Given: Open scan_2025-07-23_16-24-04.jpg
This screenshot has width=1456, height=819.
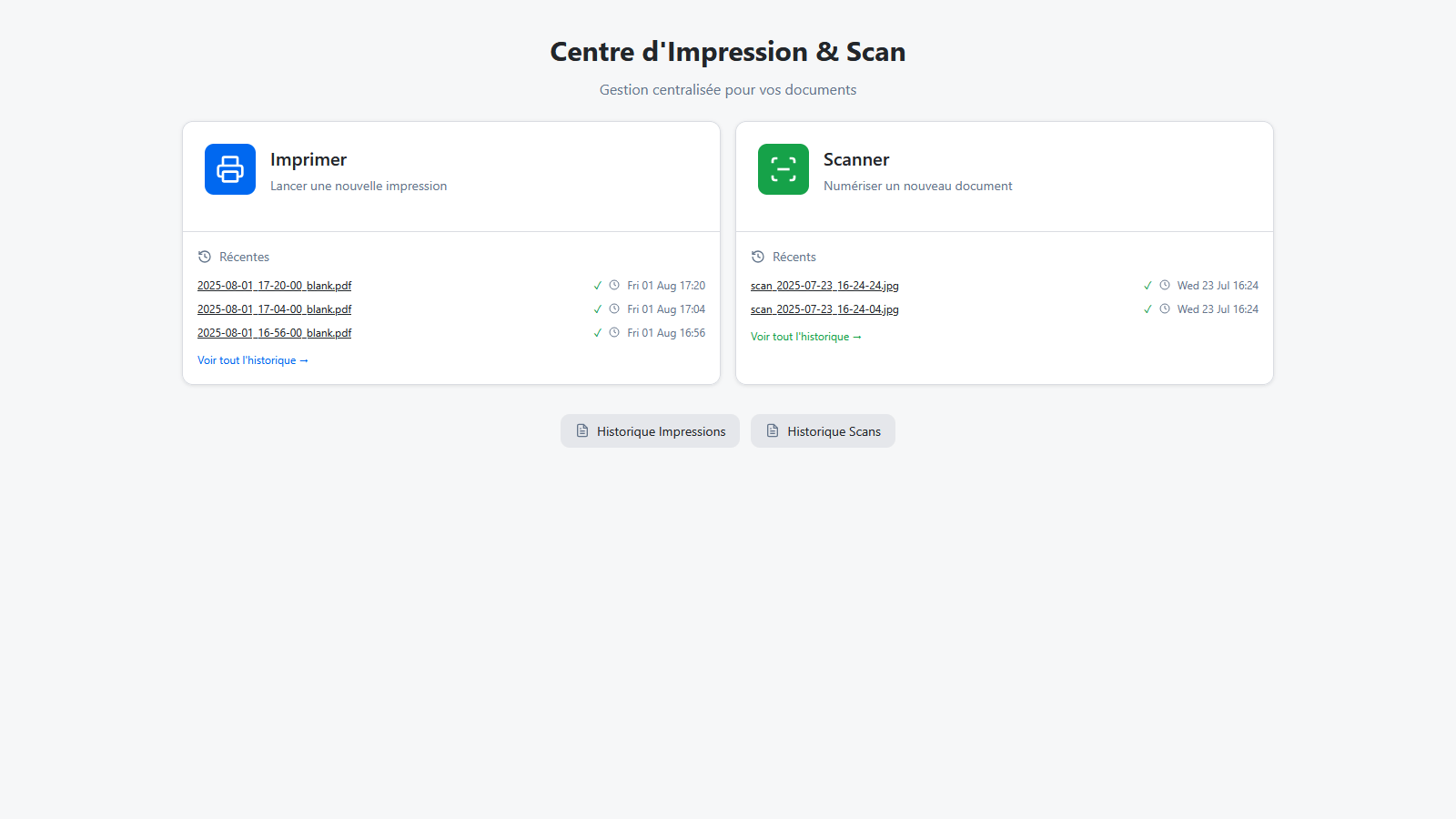Looking at the screenshot, I should (x=824, y=309).
